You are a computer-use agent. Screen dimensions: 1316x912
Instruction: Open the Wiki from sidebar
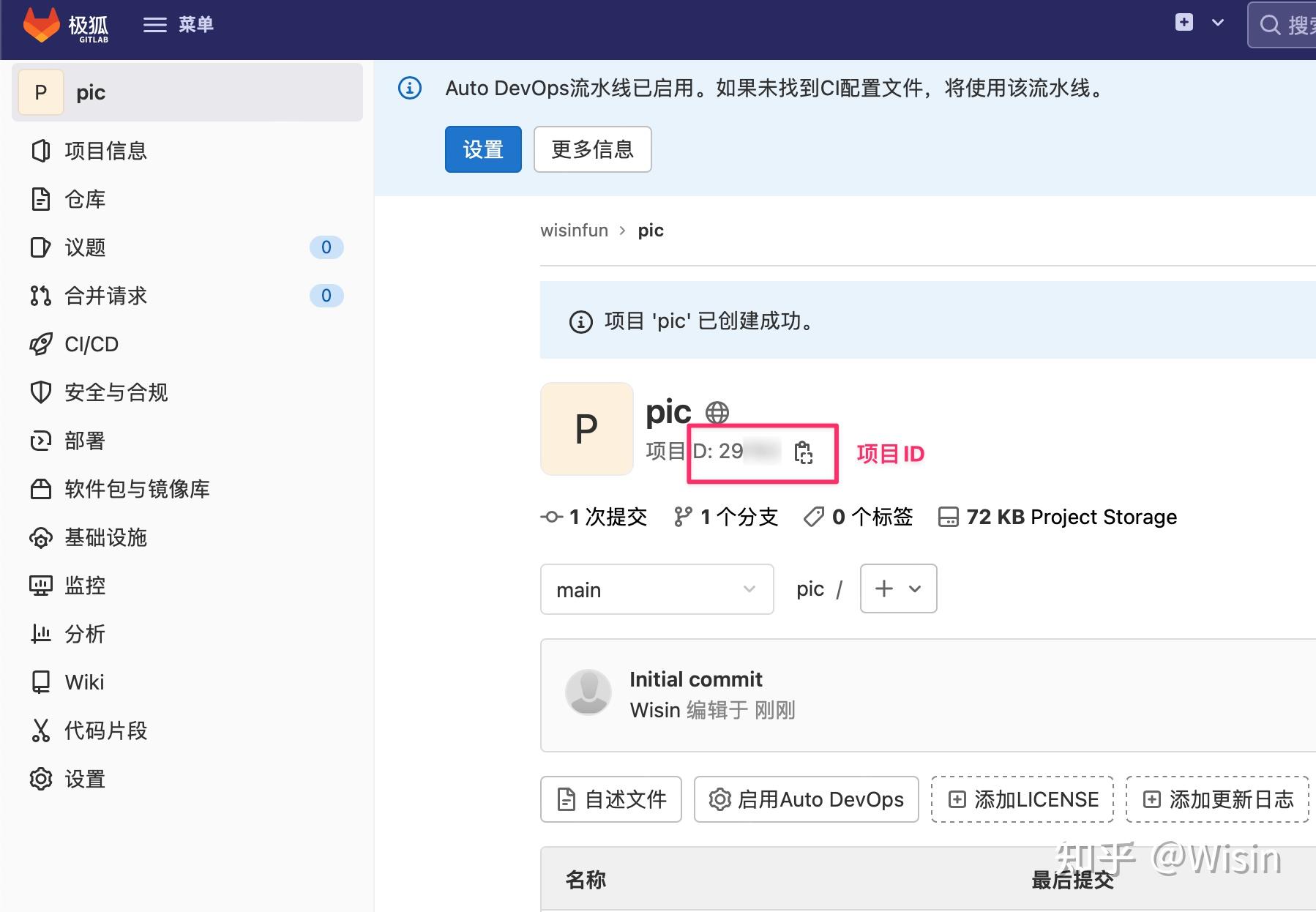coord(85,681)
